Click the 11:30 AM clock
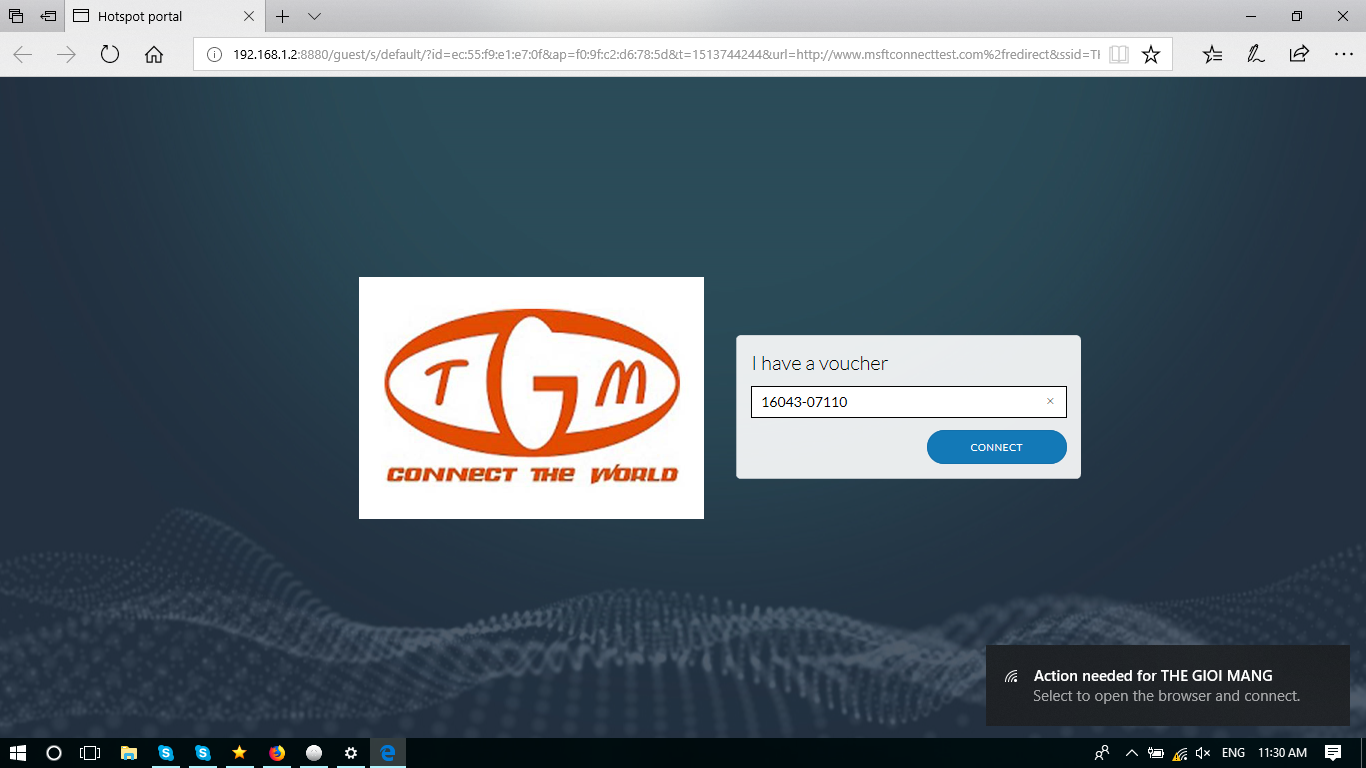The height and width of the screenshot is (768, 1366). (1283, 753)
